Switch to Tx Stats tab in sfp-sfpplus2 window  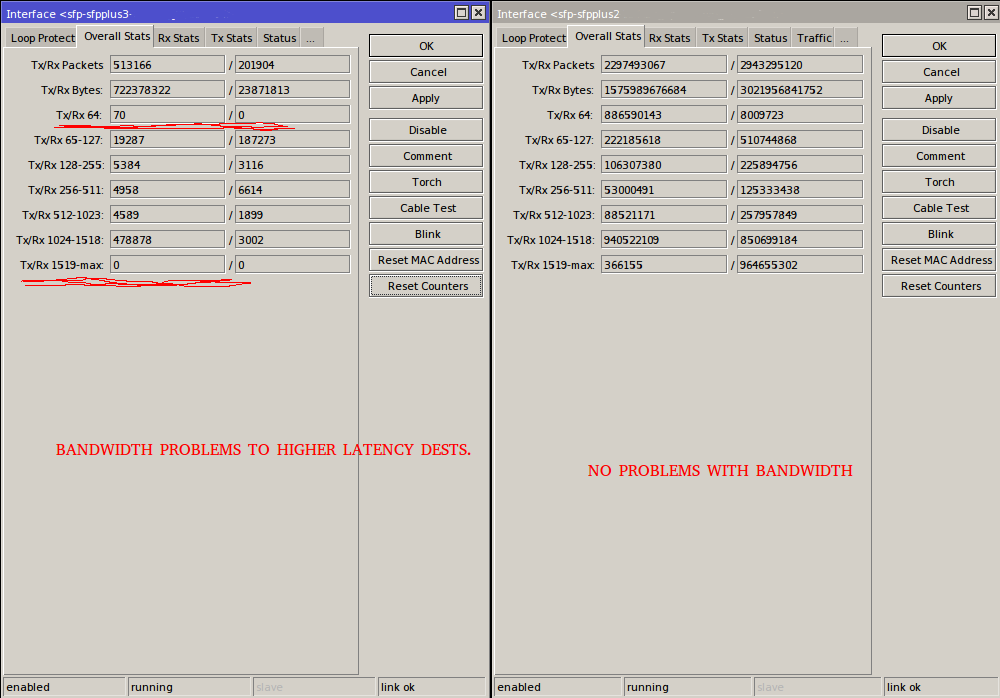tap(723, 38)
